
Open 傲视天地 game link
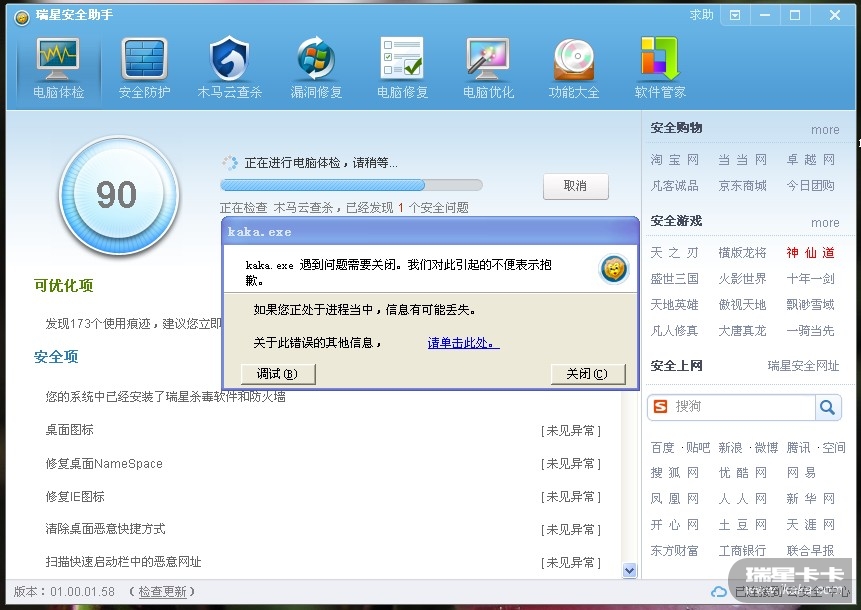[742, 304]
